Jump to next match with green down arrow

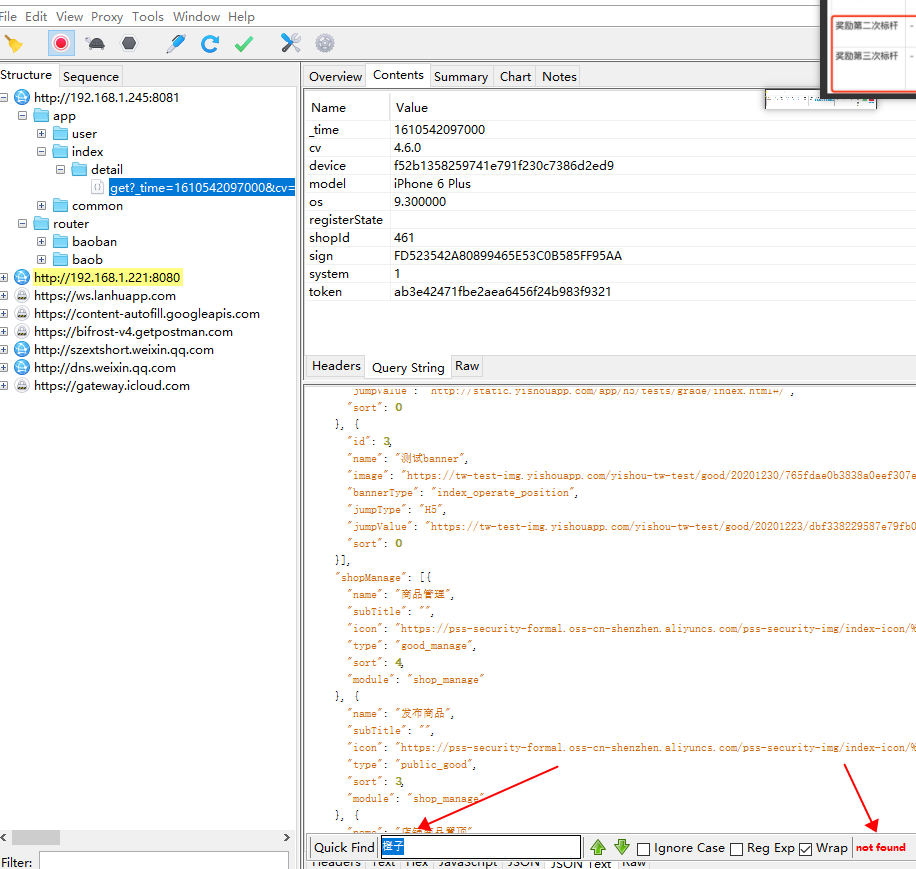pos(622,847)
